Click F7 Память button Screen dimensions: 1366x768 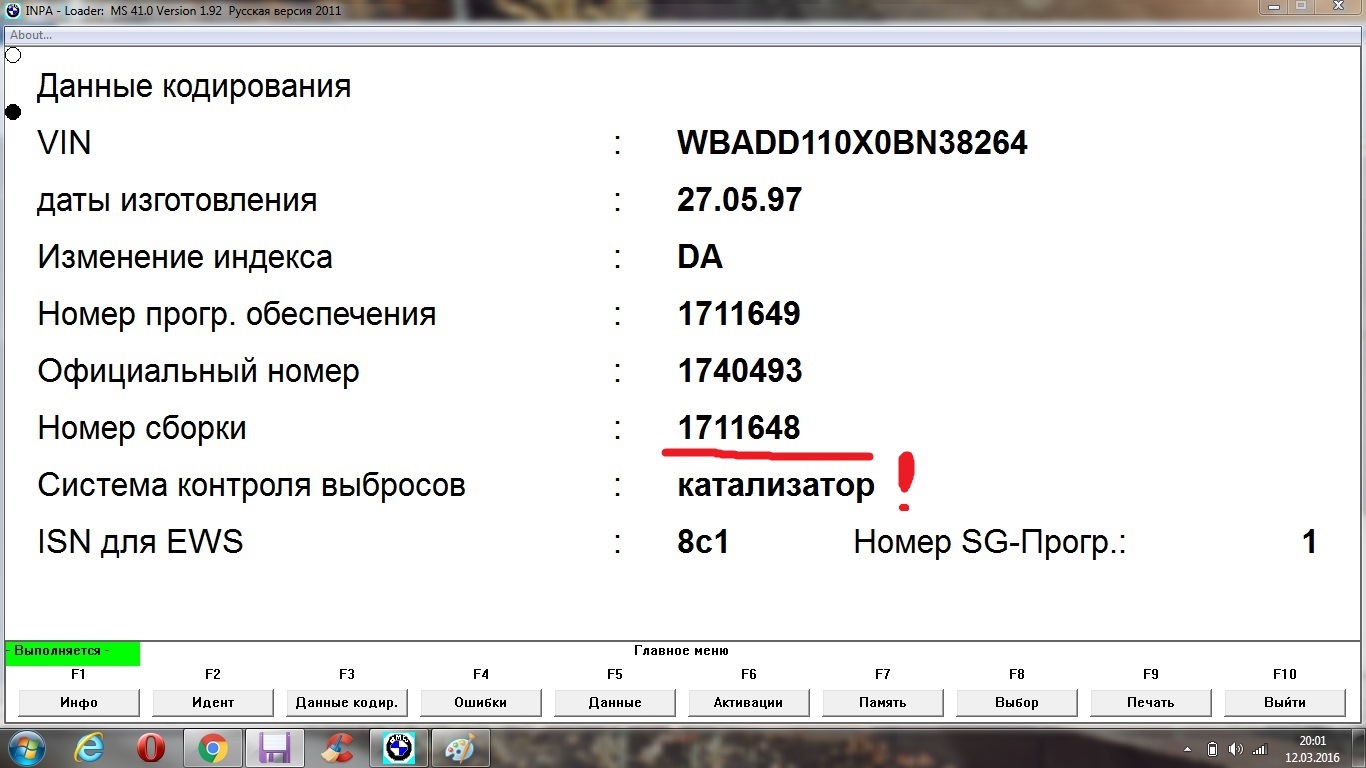pos(883,702)
